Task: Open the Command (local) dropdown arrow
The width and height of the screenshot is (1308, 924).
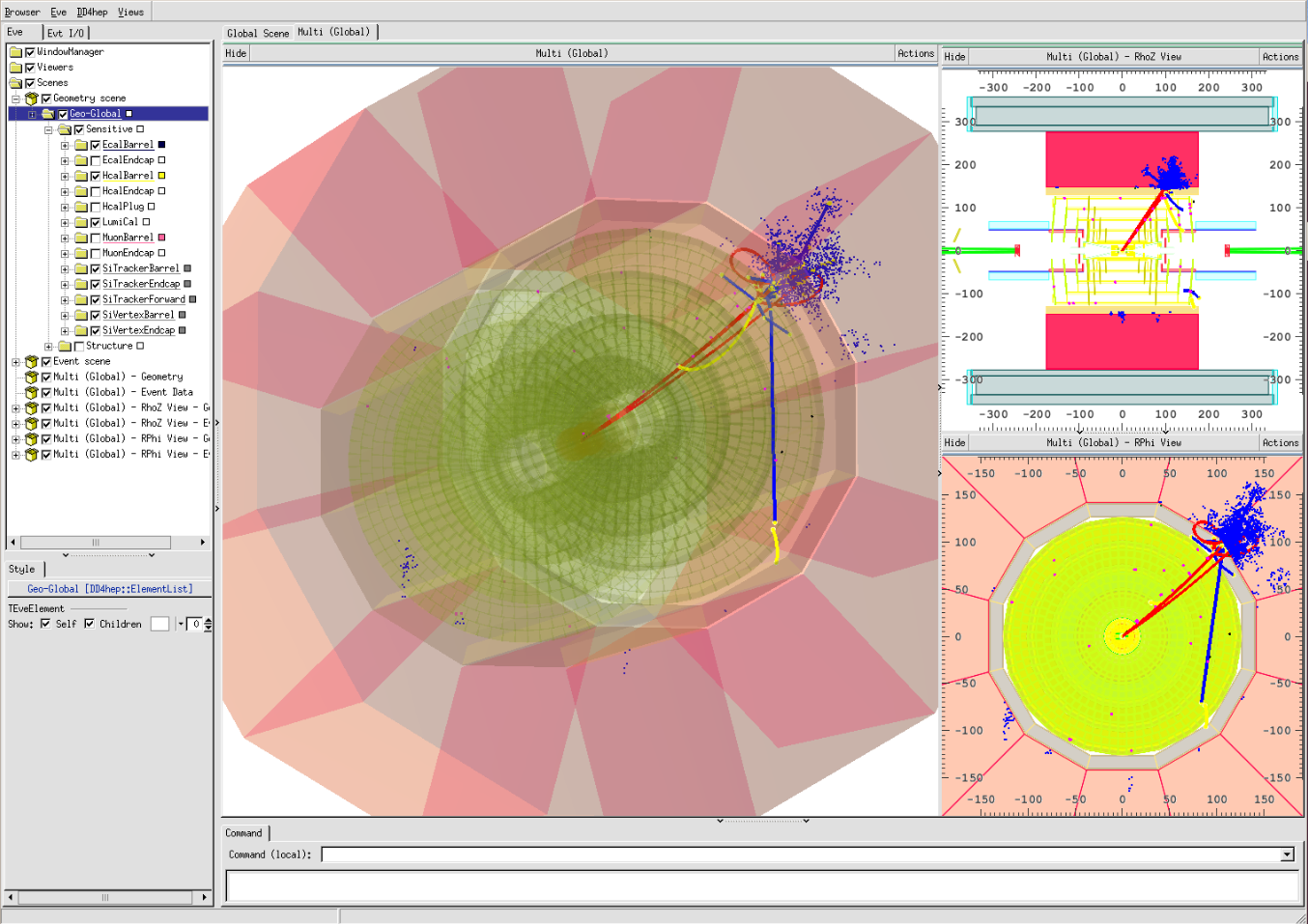Action: coord(1287,854)
